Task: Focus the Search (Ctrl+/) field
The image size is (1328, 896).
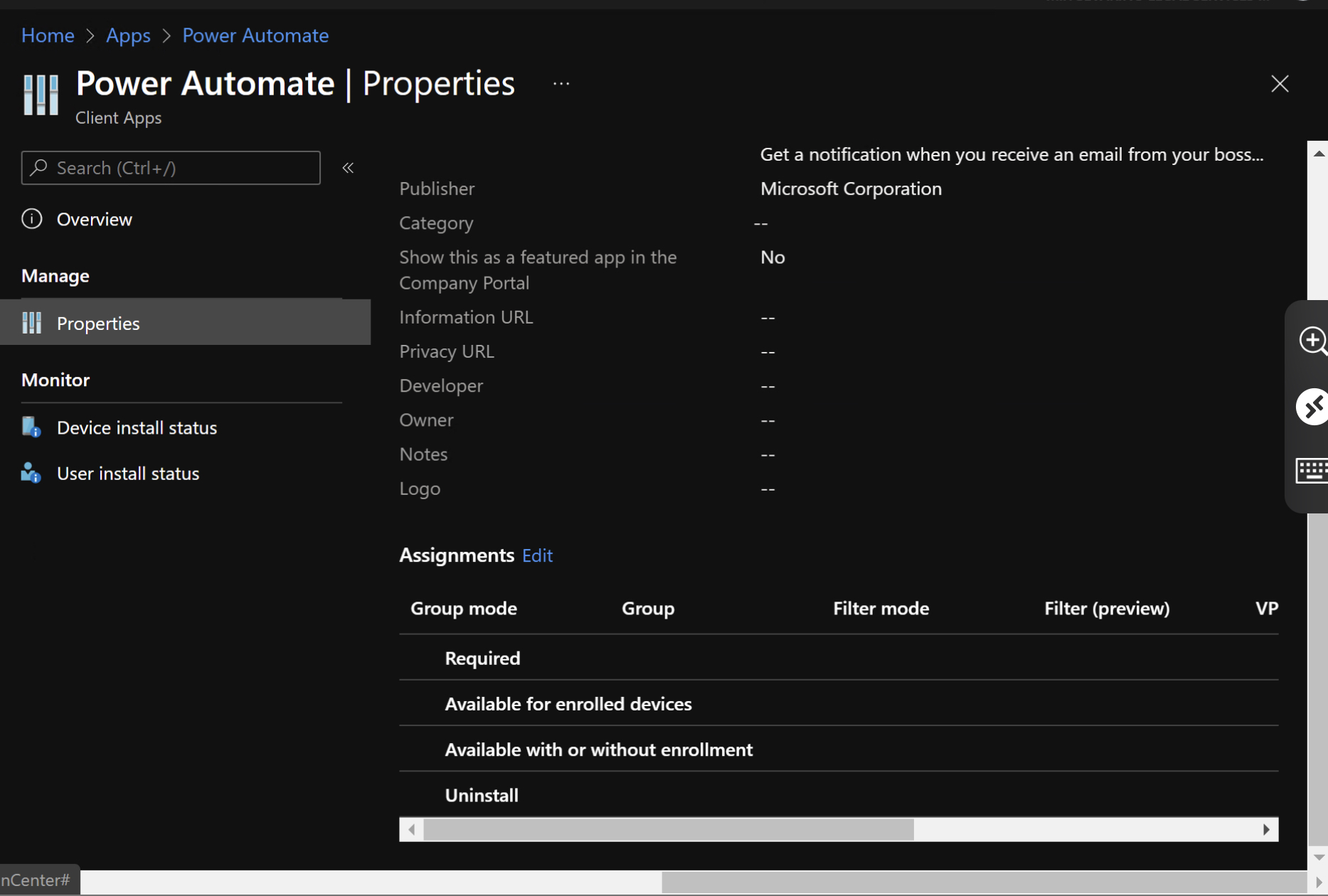Action: point(171,168)
